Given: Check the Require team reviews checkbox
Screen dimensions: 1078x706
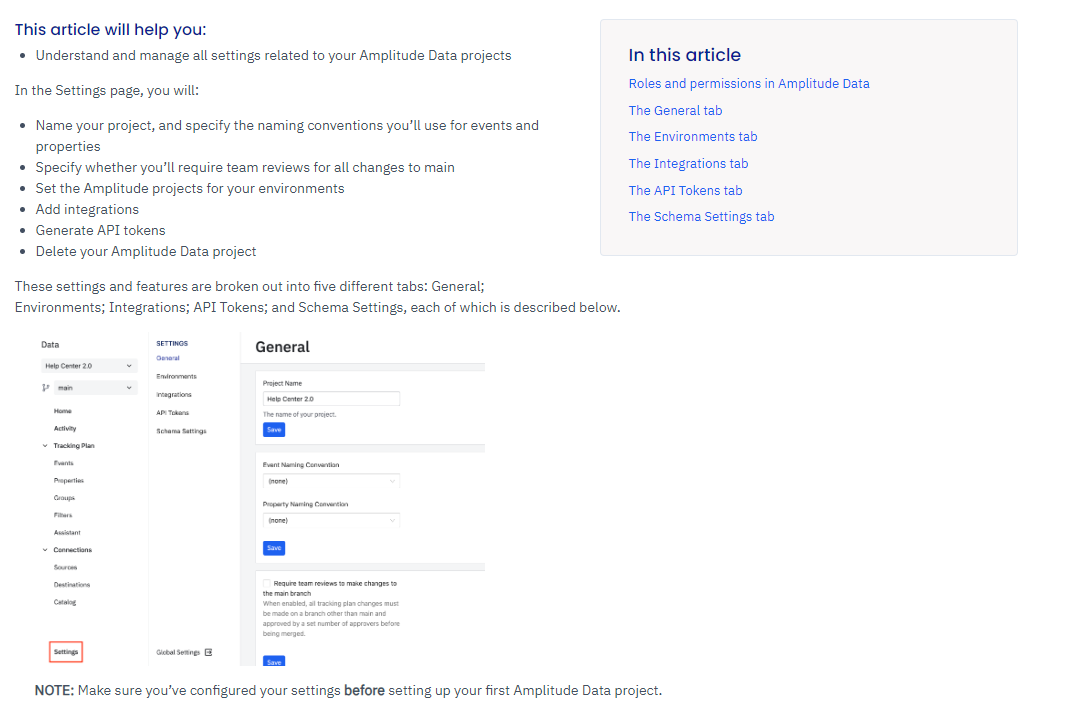Looking at the screenshot, I should [267, 583].
